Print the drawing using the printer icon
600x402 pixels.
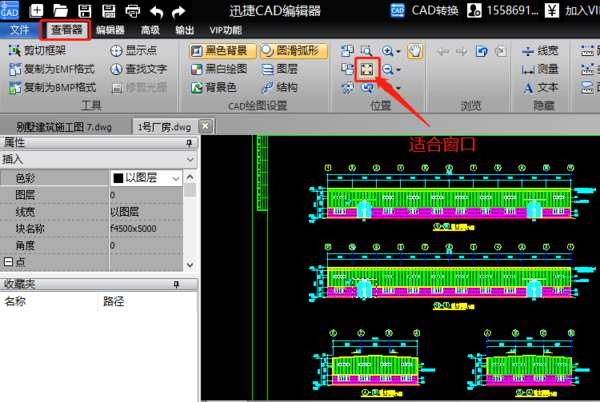(132, 11)
